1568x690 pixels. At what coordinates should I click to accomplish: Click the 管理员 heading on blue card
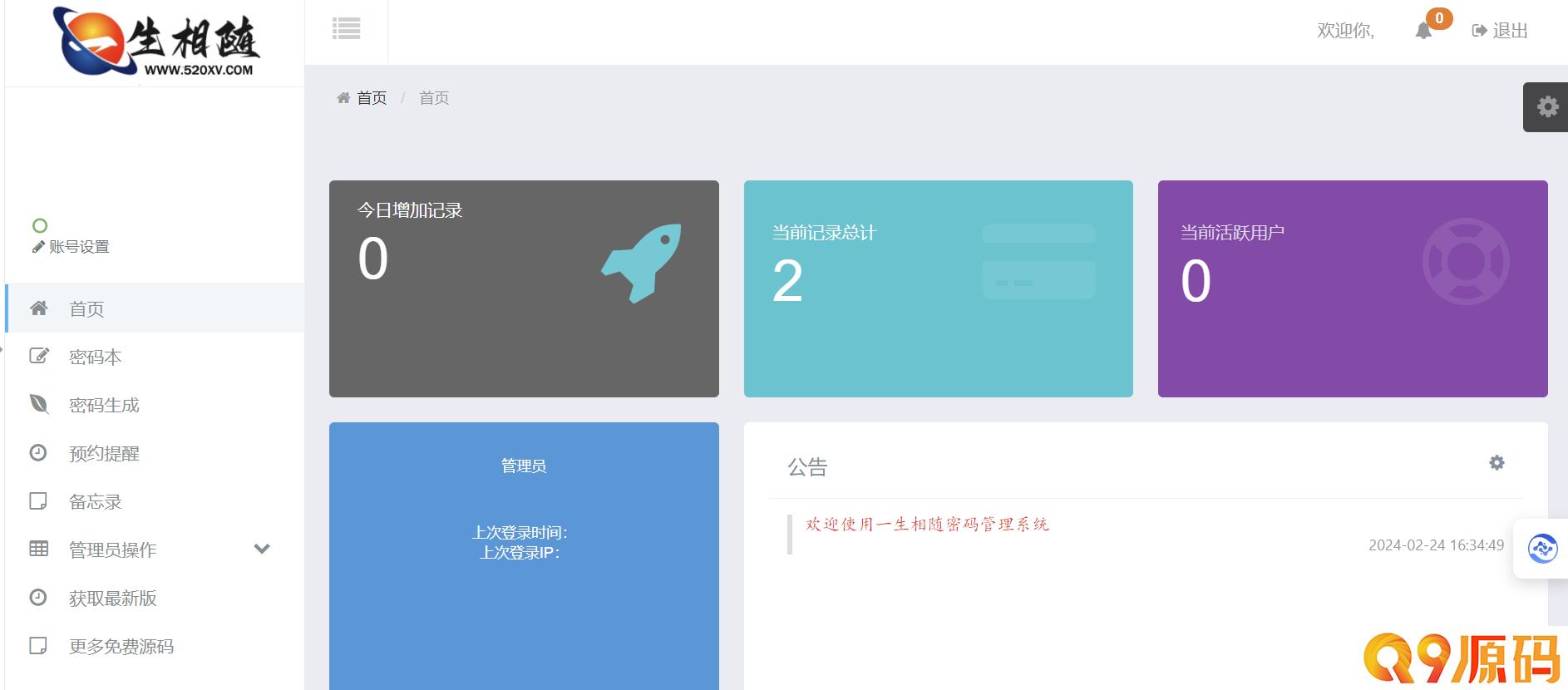[524, 466]
